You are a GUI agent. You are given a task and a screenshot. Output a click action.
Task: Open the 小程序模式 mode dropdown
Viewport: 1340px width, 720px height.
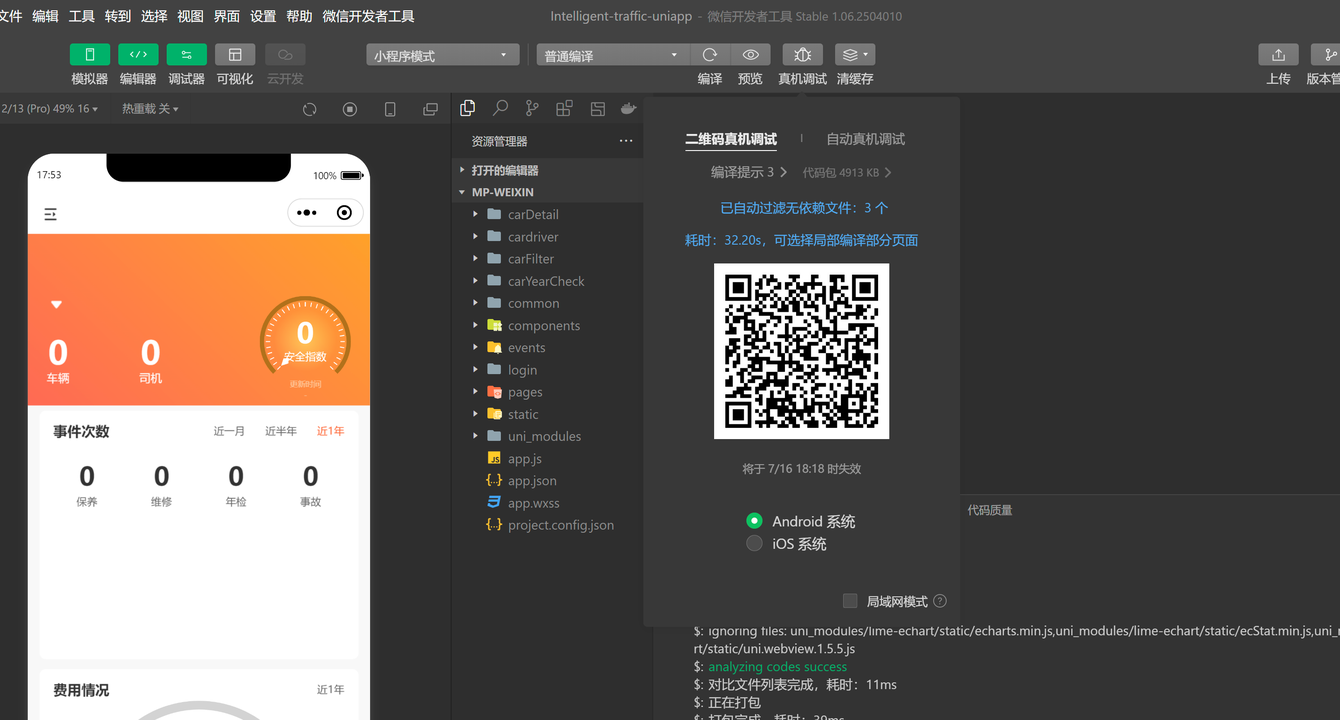pyautogui.click(x=443, y=55)
